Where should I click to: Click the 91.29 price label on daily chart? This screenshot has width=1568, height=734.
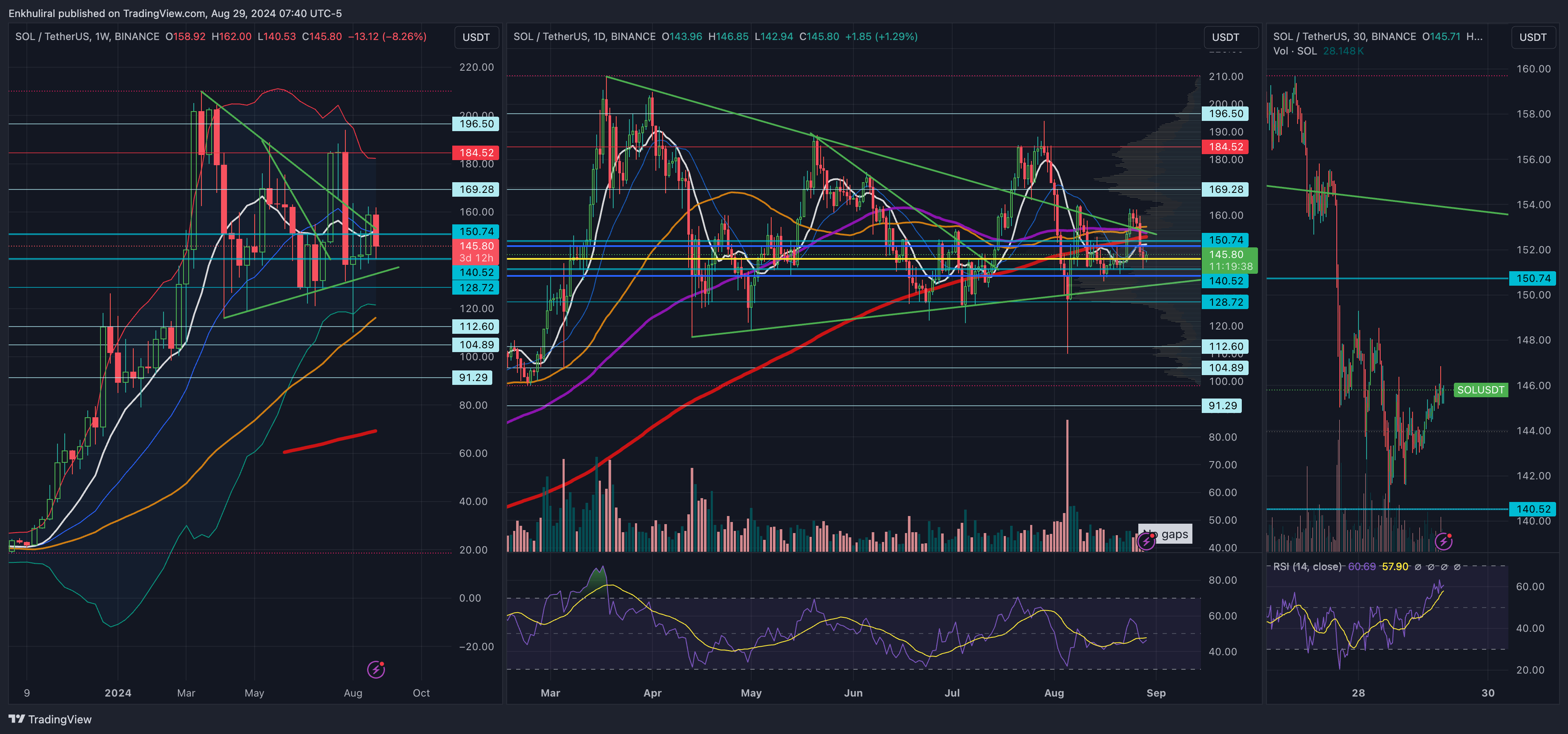pyautogui.click(x=1222, y=406)
